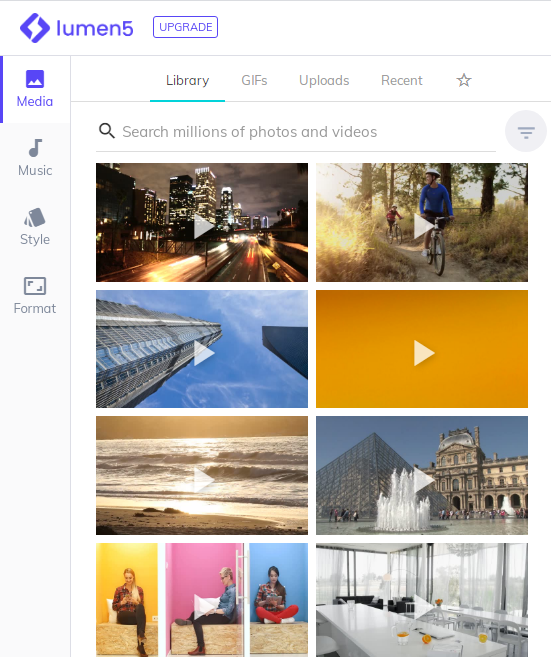Select the skyscraper and blue sky video
This screenshot has width=551, height=657.
point(202,349)
